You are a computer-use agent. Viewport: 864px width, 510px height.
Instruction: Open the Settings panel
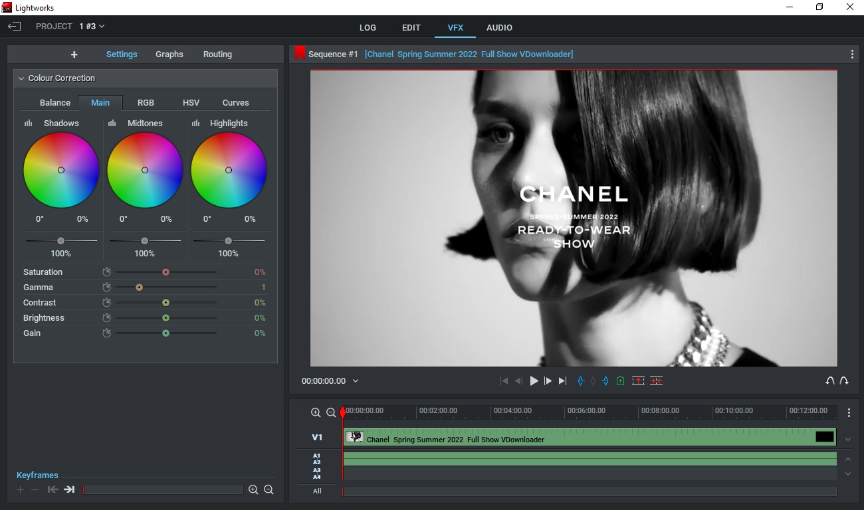(121, 54)
